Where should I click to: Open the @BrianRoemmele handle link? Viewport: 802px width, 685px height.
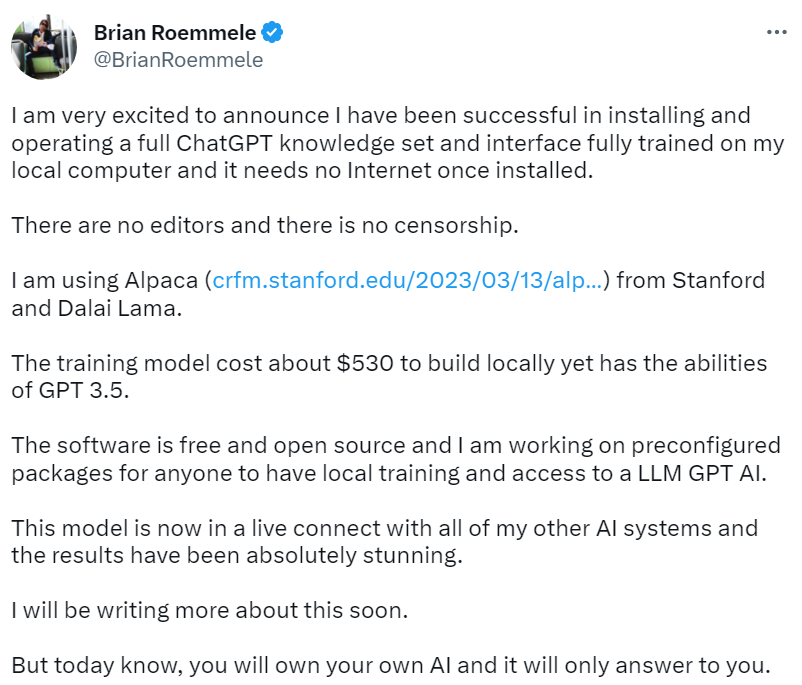coord(178,60)
